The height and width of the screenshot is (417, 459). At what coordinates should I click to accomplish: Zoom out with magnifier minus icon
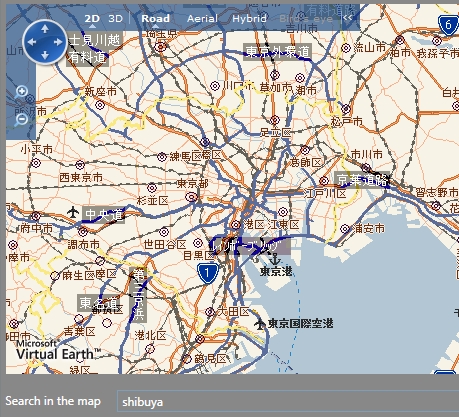pyautogui.click(x=21, y=119)
